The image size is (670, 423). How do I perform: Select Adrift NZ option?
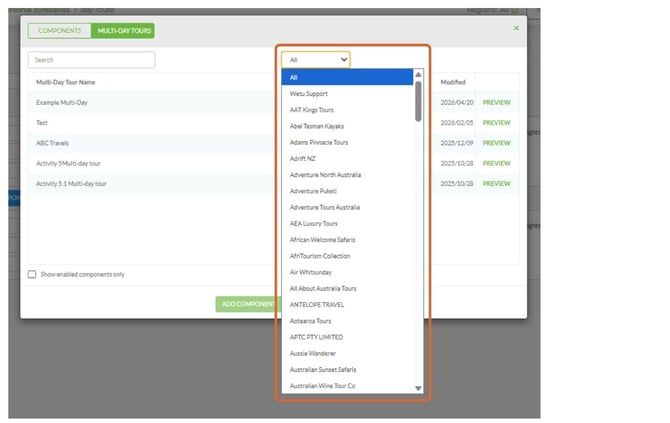pyautogui.click(x=347, y=159)
